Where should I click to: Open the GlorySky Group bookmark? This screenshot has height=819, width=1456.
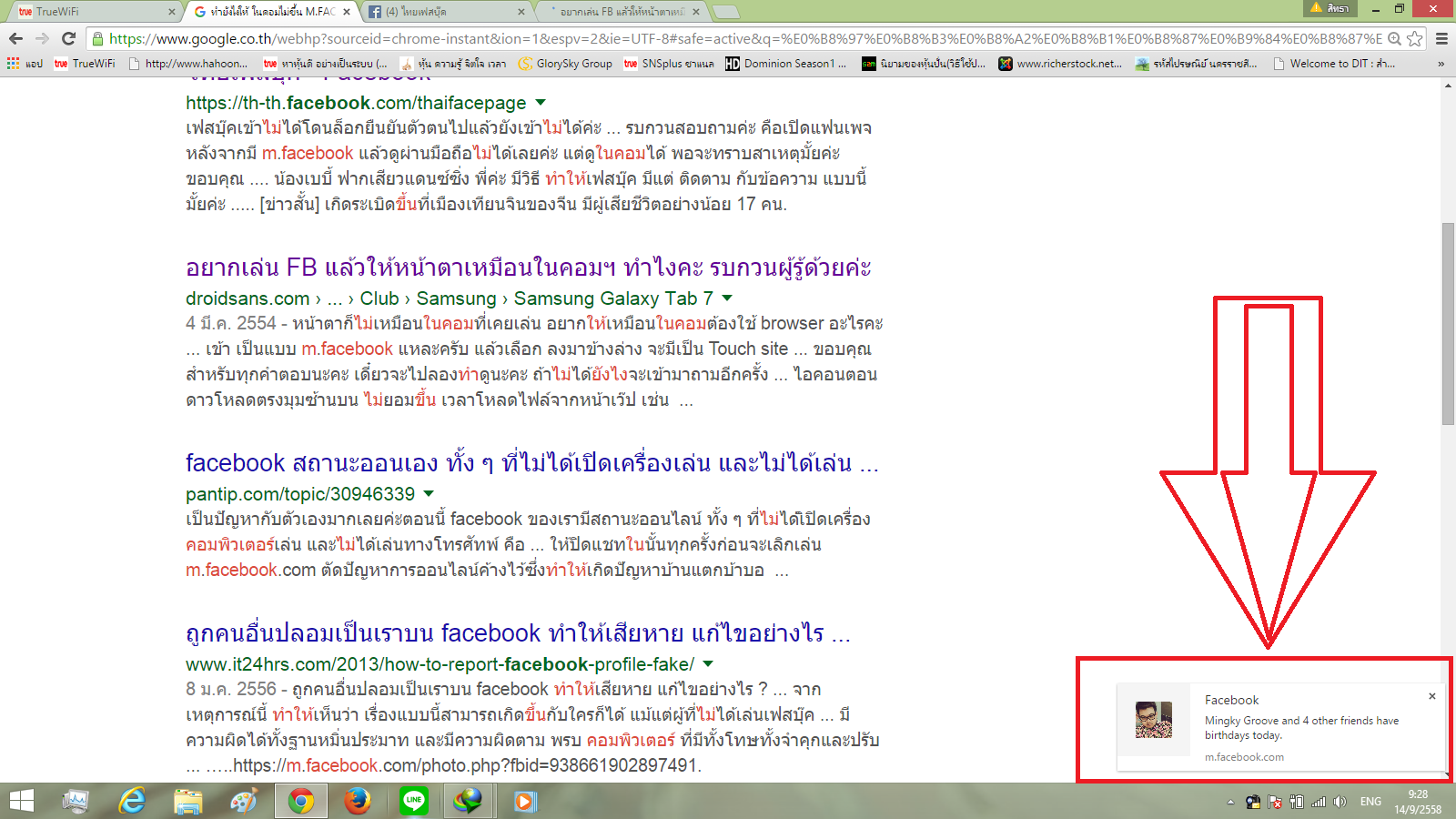565,64
